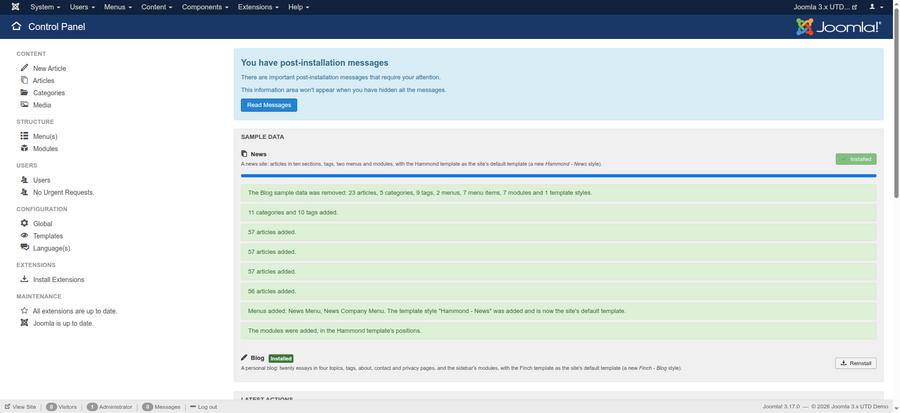Open the Help dropdown menu
The width and height of the screenshot is (900, 413).
pos(298,7)
